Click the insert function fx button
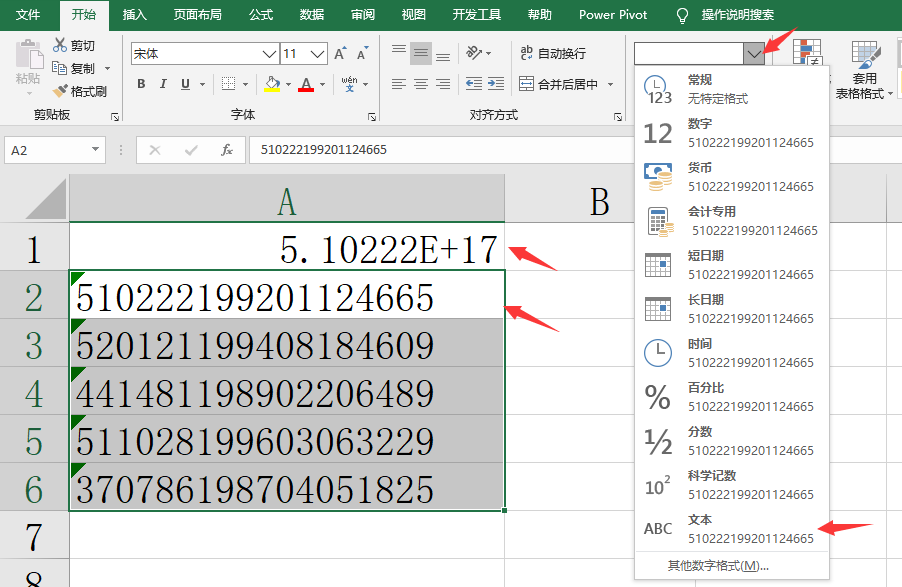This screenshot has height=587, width=902. point(227,150)
